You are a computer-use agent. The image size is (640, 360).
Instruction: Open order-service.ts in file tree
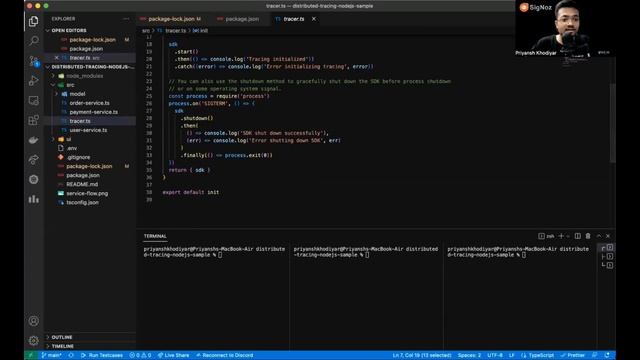coord(89,103)
